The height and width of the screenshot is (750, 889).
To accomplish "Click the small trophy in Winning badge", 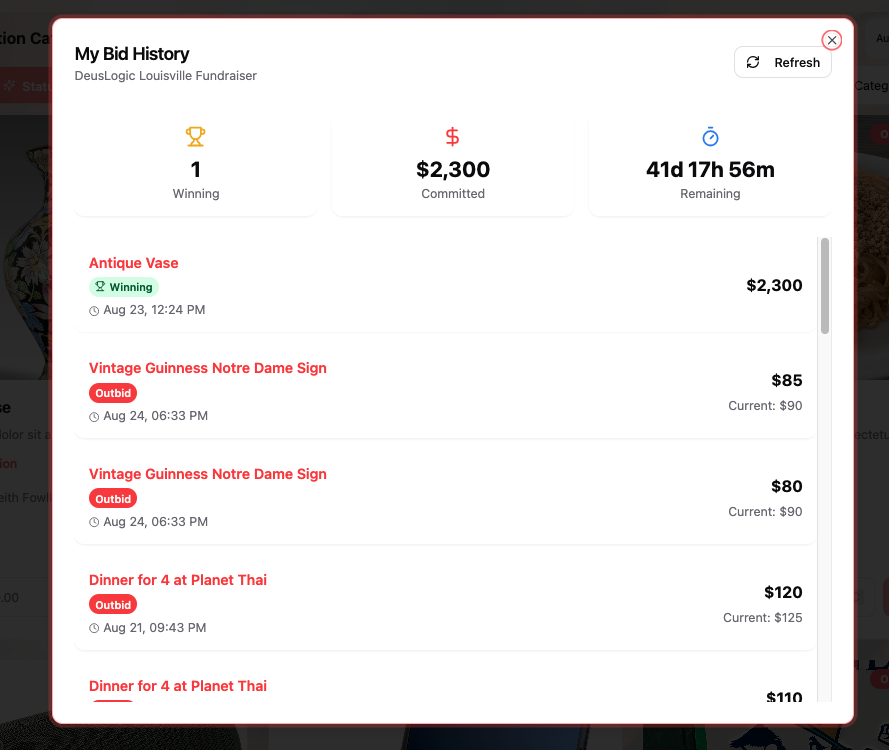I will click(x=100, y=287).
